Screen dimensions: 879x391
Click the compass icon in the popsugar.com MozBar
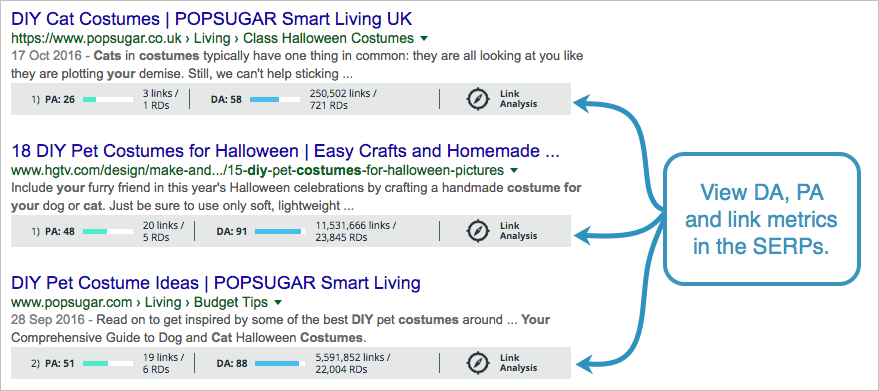pos(478,363)
